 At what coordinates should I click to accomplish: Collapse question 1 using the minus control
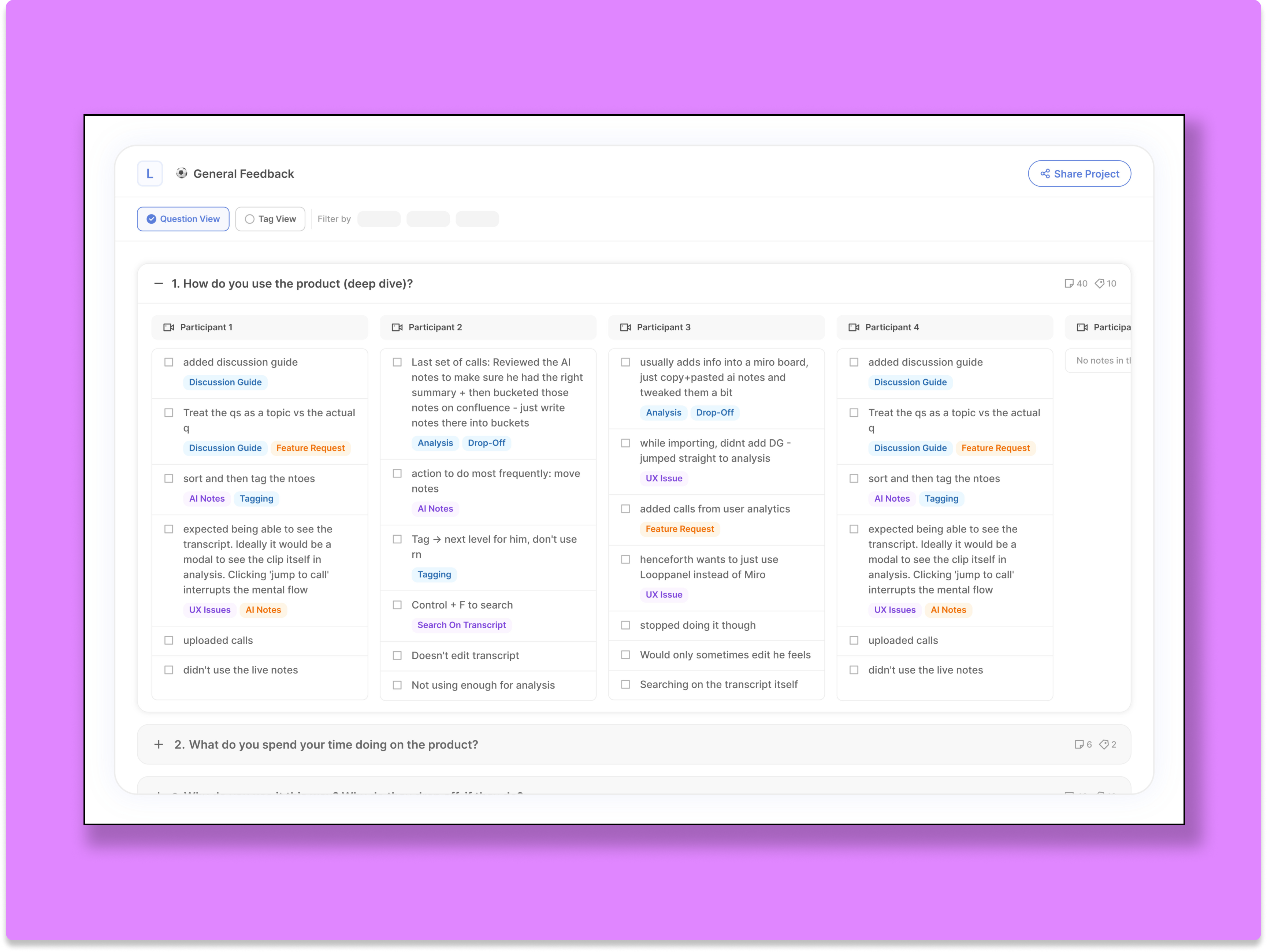[159, 283]
